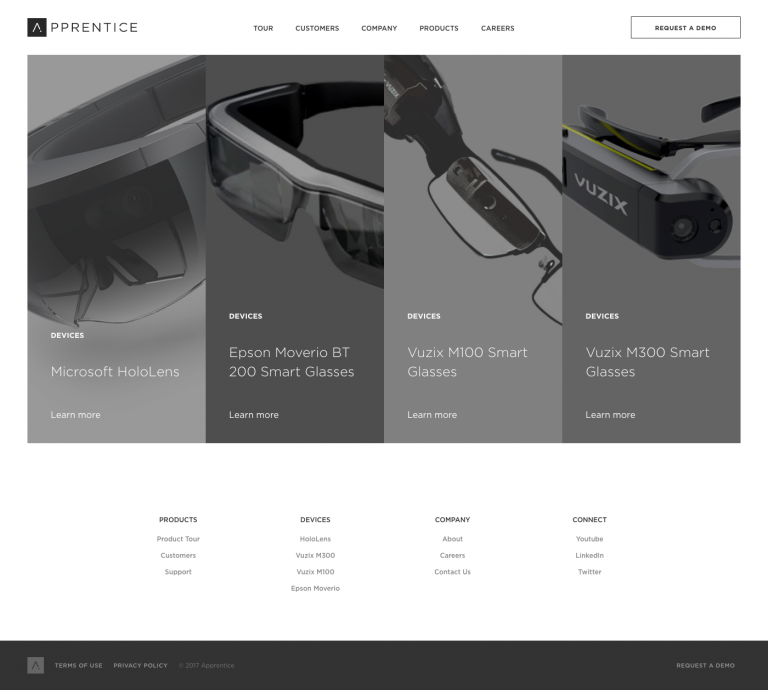Click the HoloLens headset image

(117, 191)
